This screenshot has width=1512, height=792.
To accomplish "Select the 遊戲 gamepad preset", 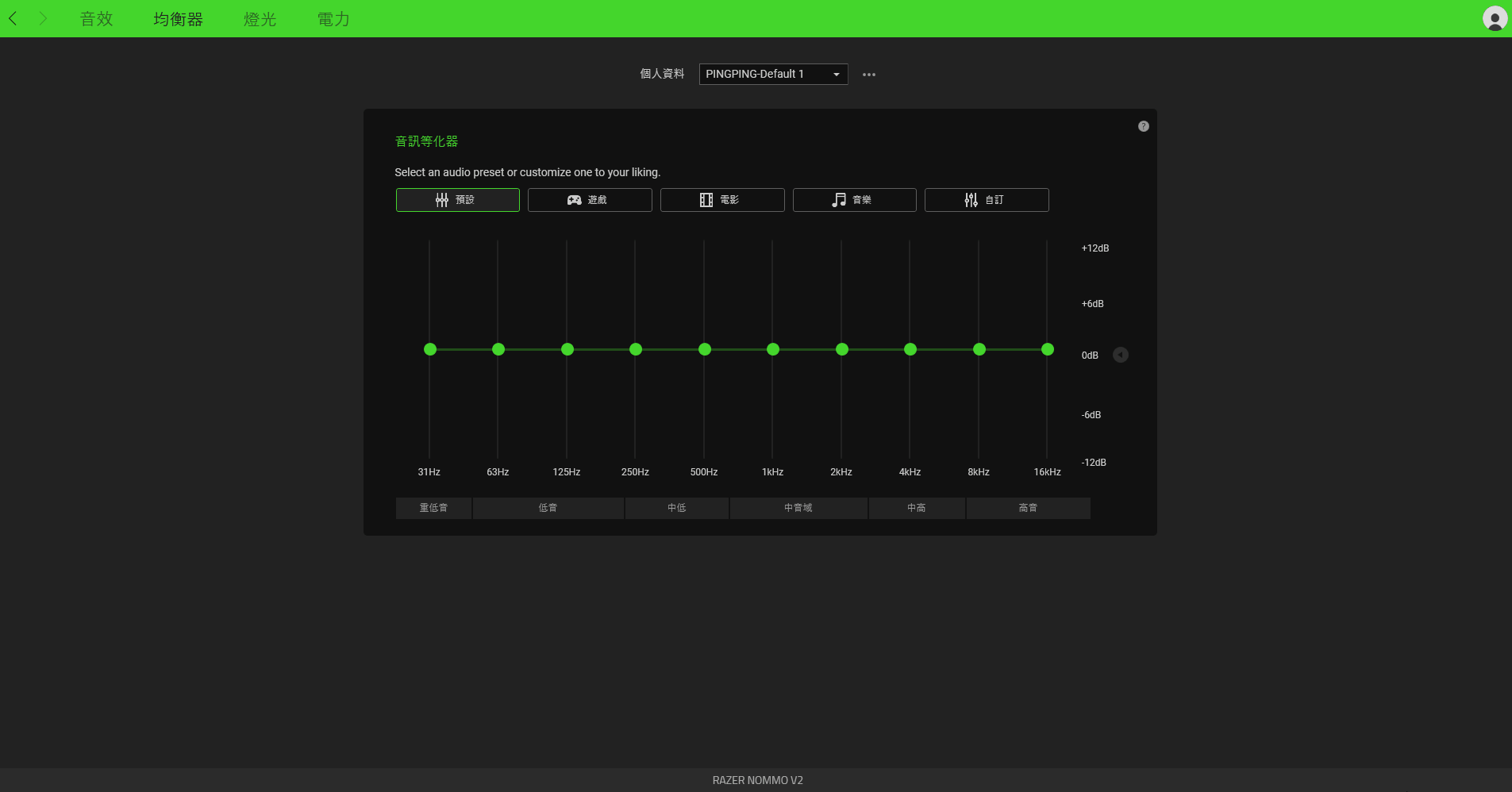I will point(590,200).
